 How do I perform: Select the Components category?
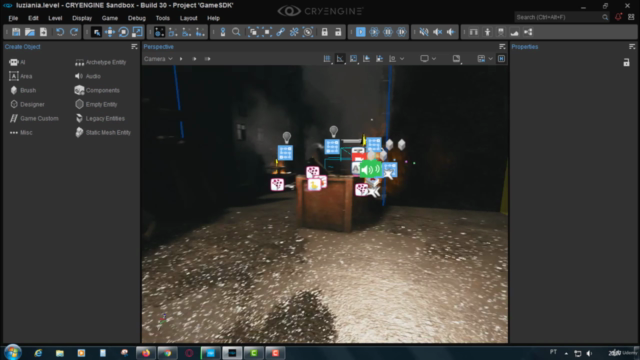(97, 90)
